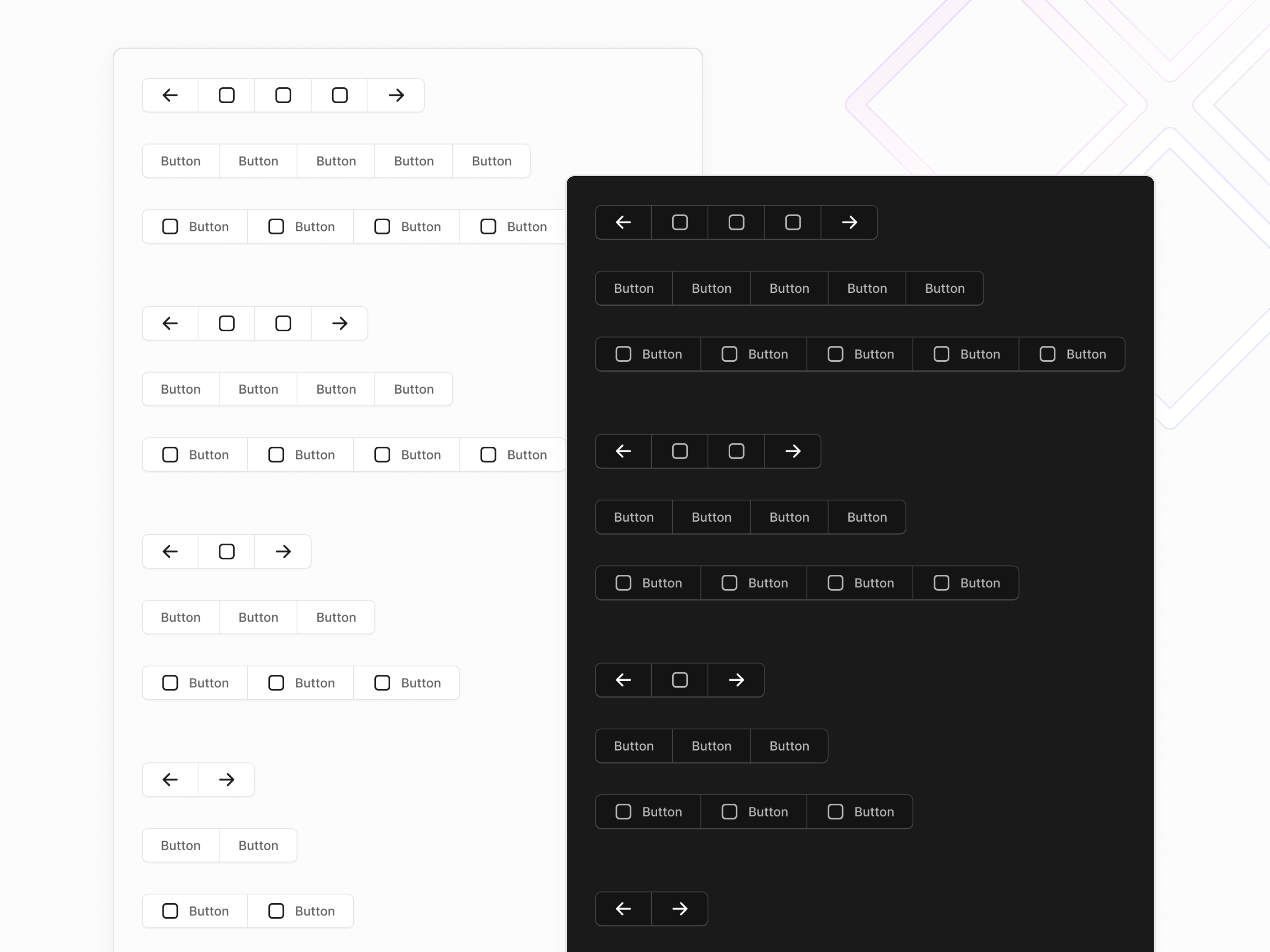
Task: Toggle the third Button checkbox in the dark four-item row
Action: coord(836,582)
